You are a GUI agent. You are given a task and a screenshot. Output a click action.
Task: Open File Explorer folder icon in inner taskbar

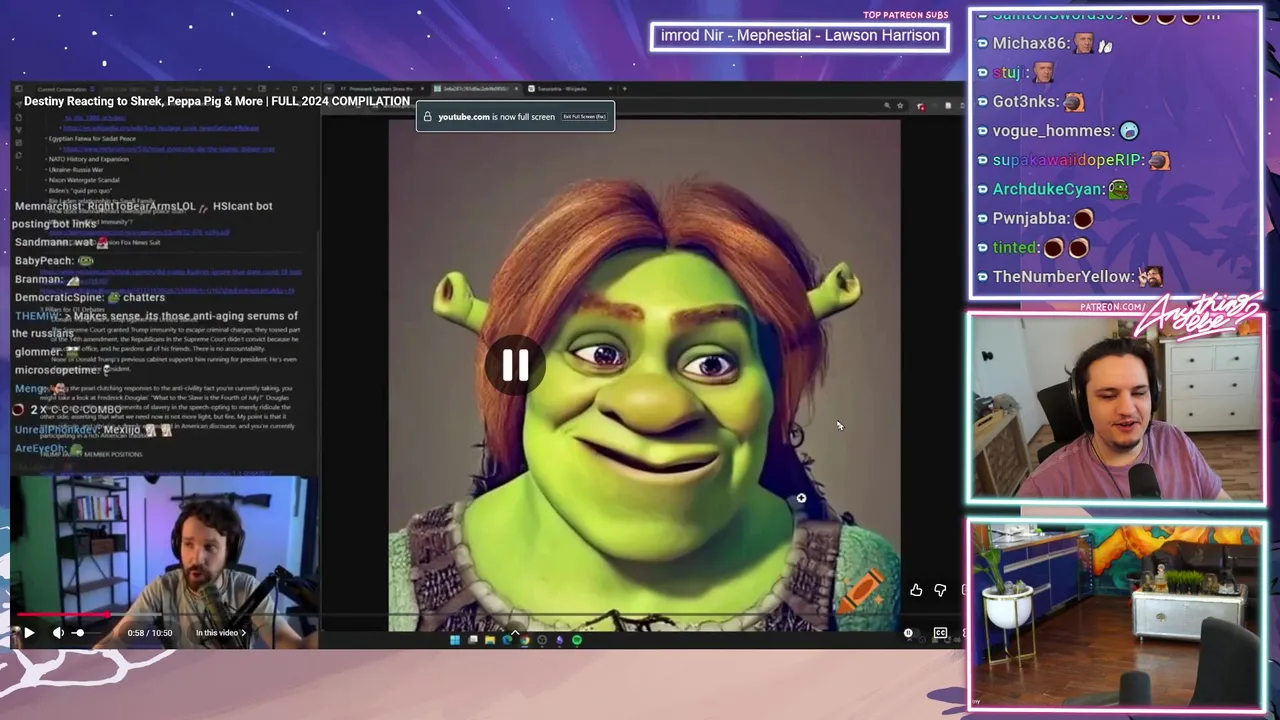[x=489, y=640]
